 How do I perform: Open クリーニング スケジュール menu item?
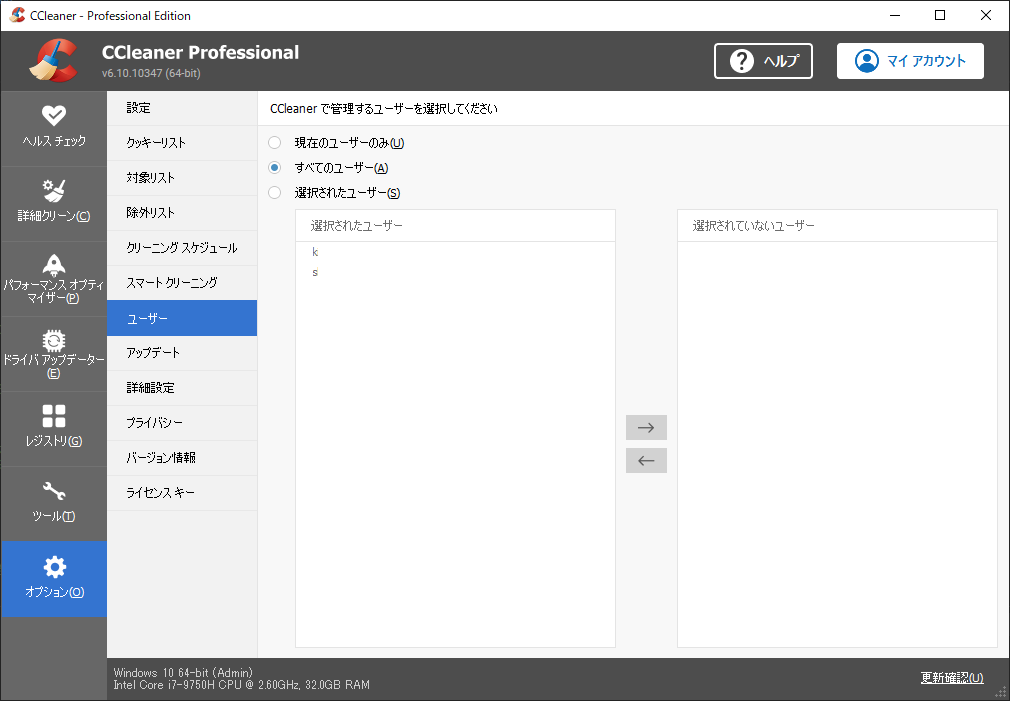point(182,247)
